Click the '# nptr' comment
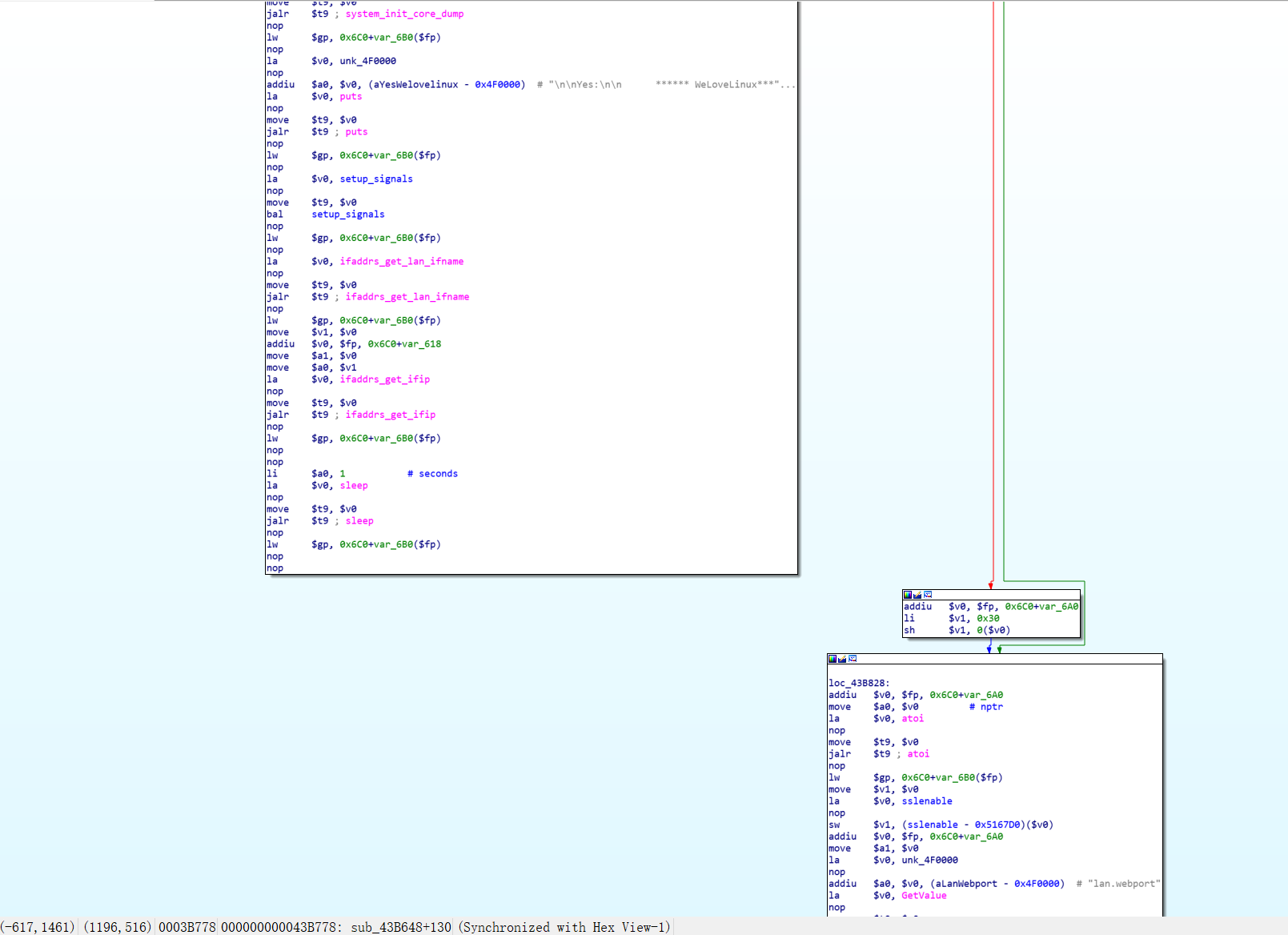 click(986, 706)
